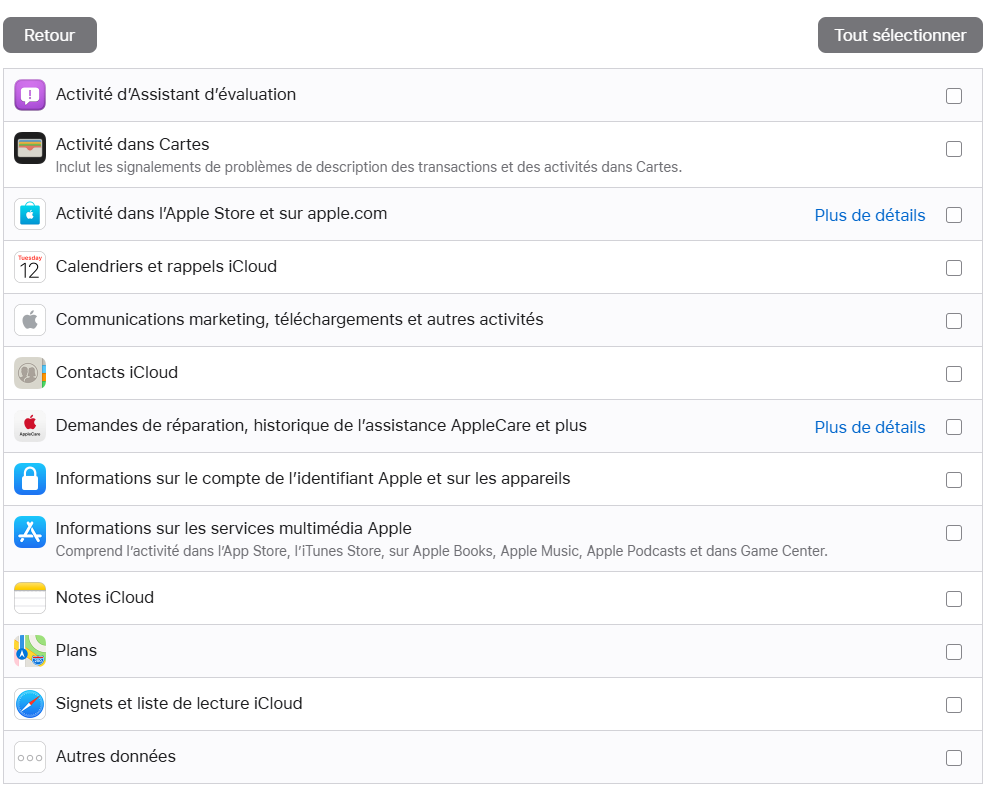The image size is (984, 787).
Task: Click the description starting 'Comprend l'activité dans l'App Store'
Action: [x=442, y=551]
